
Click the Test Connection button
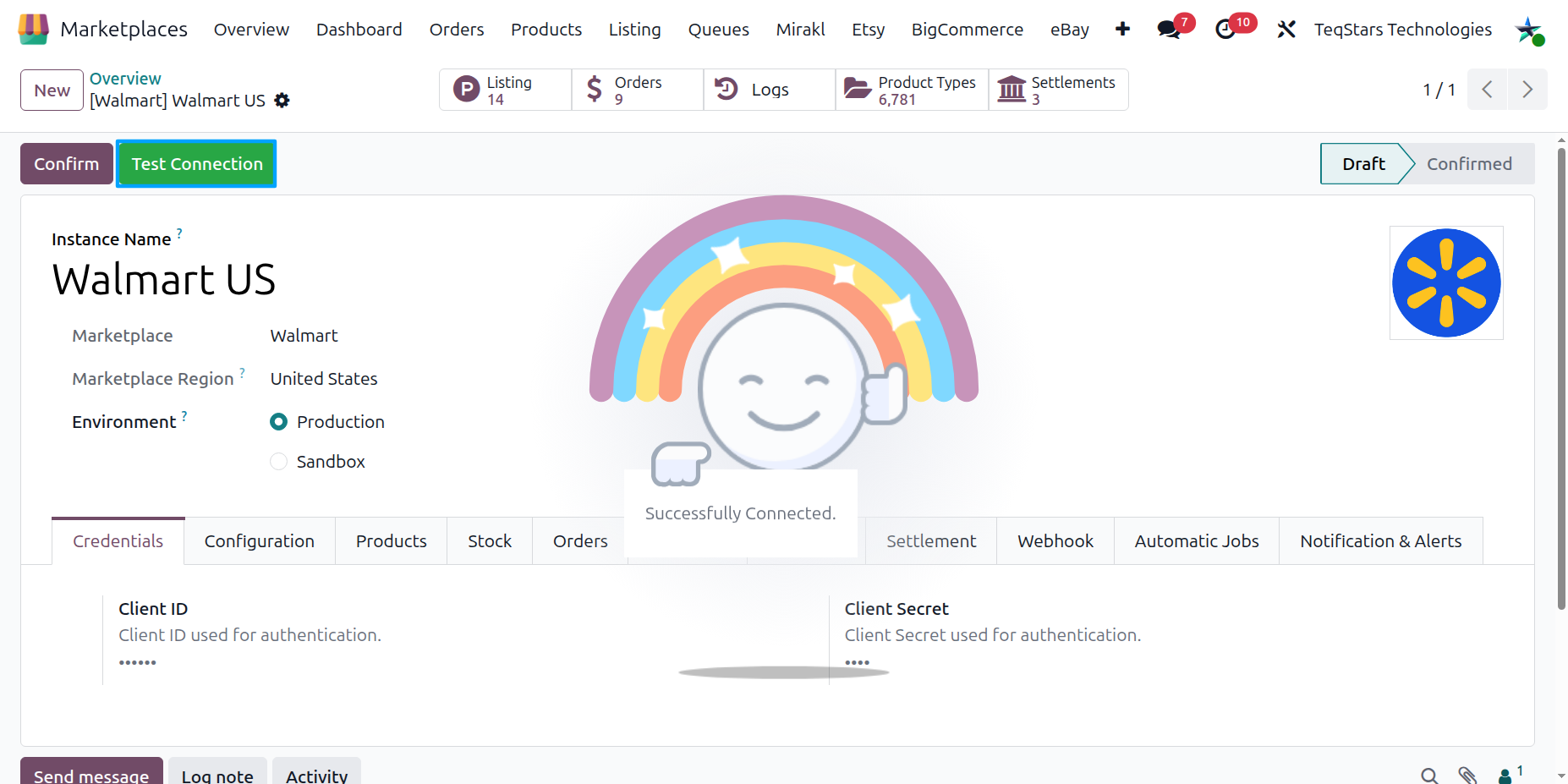(197, 164)
